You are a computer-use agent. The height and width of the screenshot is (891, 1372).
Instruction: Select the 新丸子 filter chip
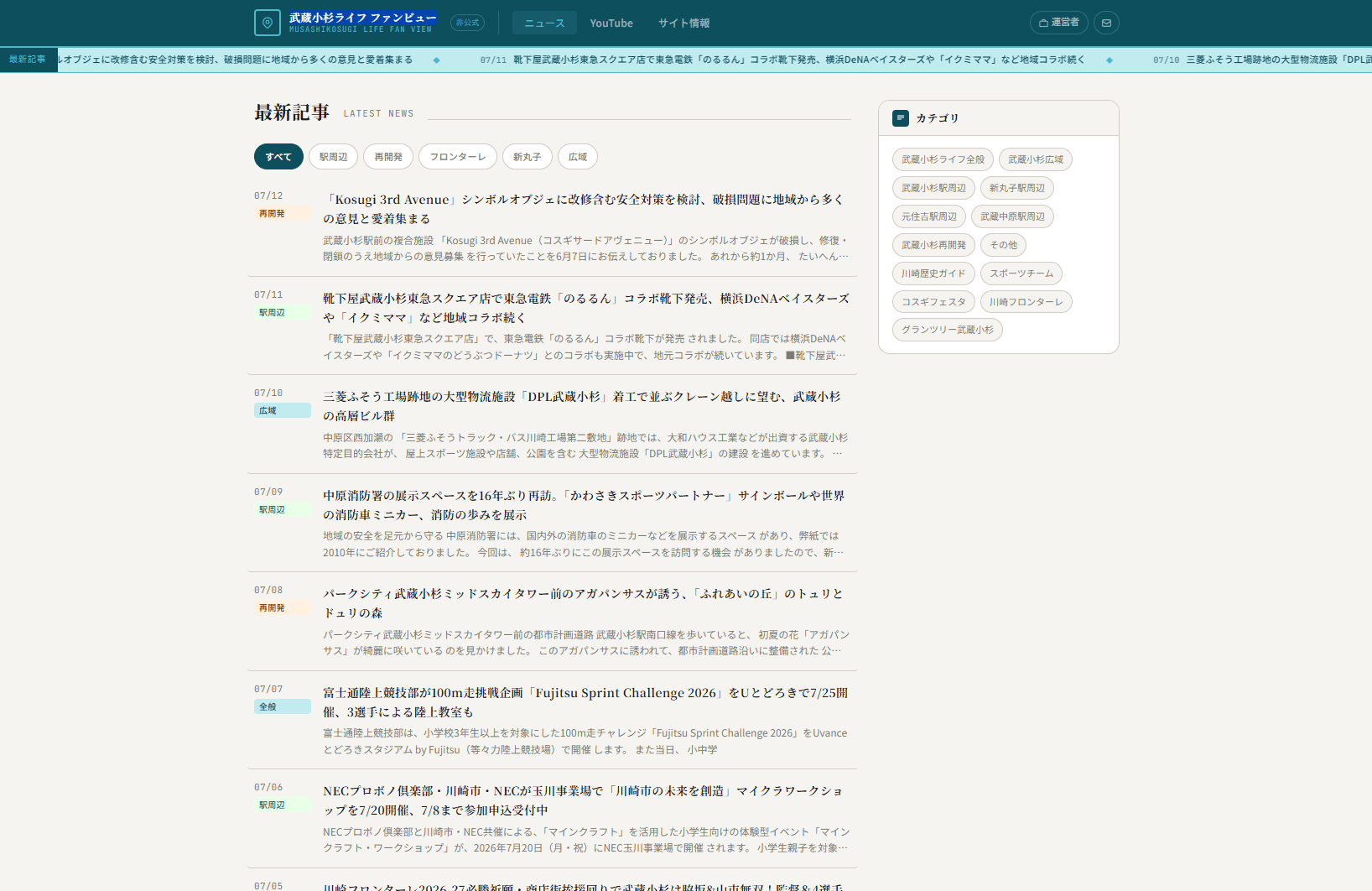[527, 157]
